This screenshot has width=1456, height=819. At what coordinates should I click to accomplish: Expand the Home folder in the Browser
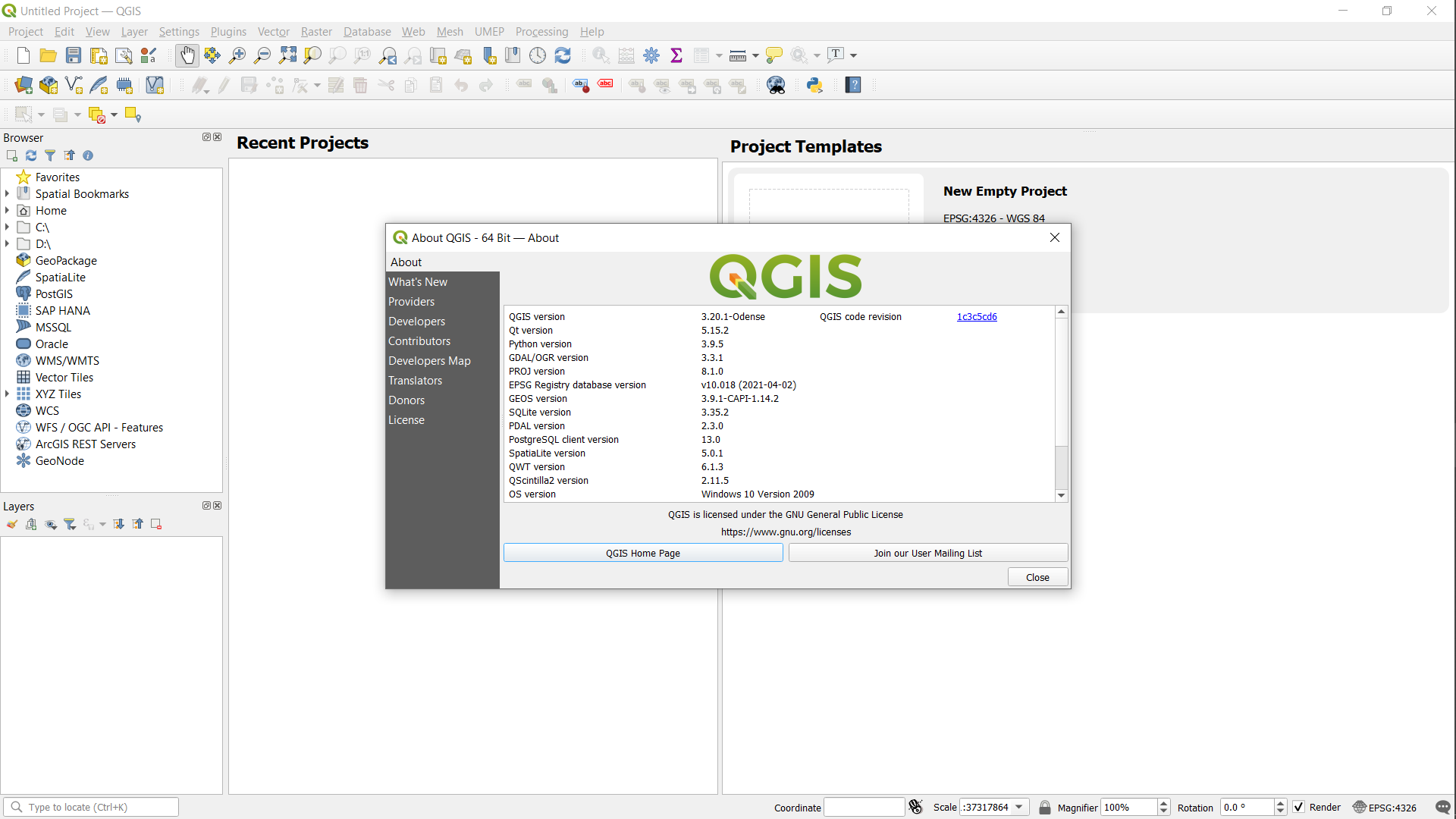click(x=7, y=211)
